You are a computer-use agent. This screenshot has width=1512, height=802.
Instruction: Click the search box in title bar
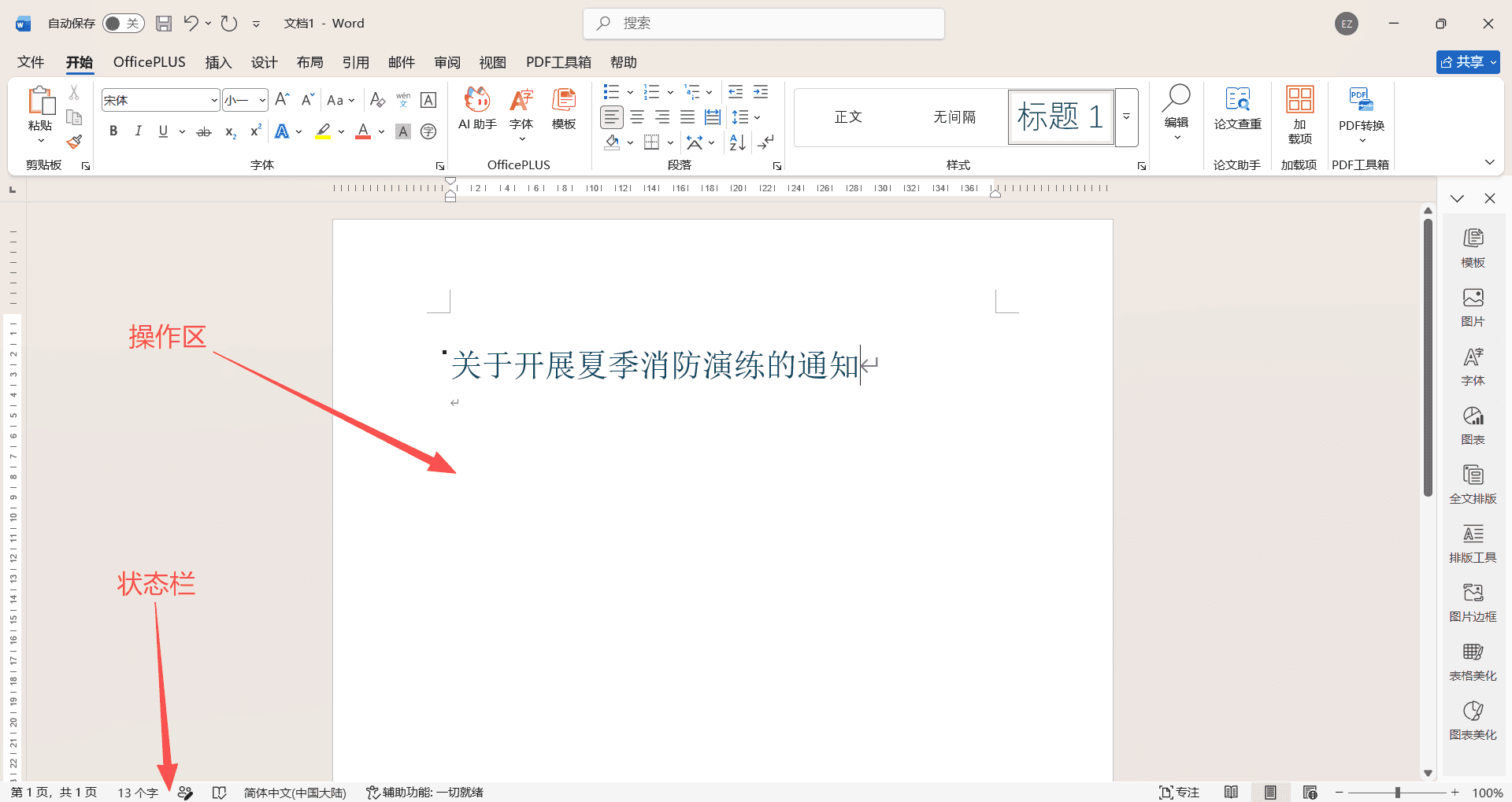pos(764,24)
